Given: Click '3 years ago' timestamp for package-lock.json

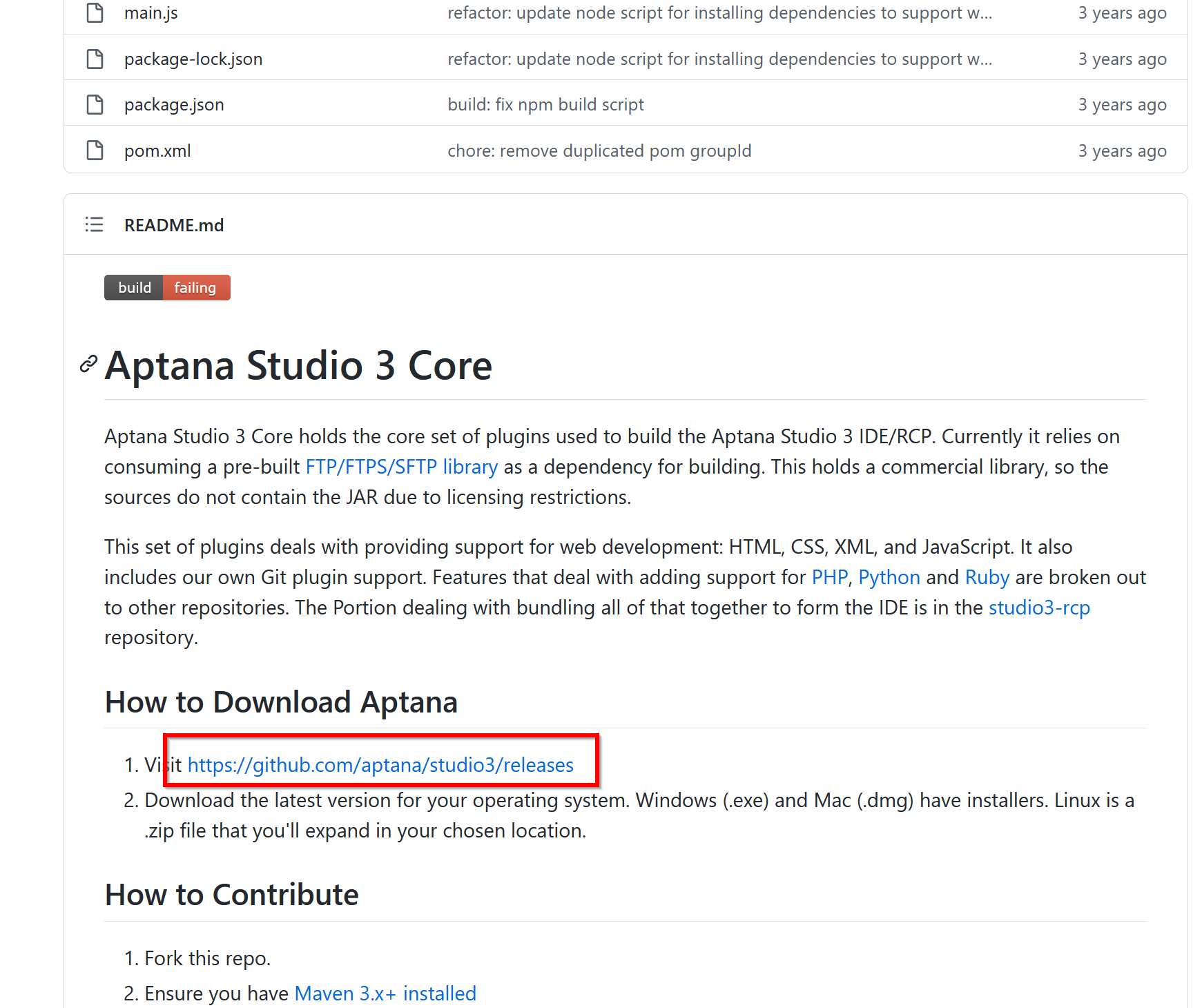Looking at the screenshot, I should pos(1123,59).
